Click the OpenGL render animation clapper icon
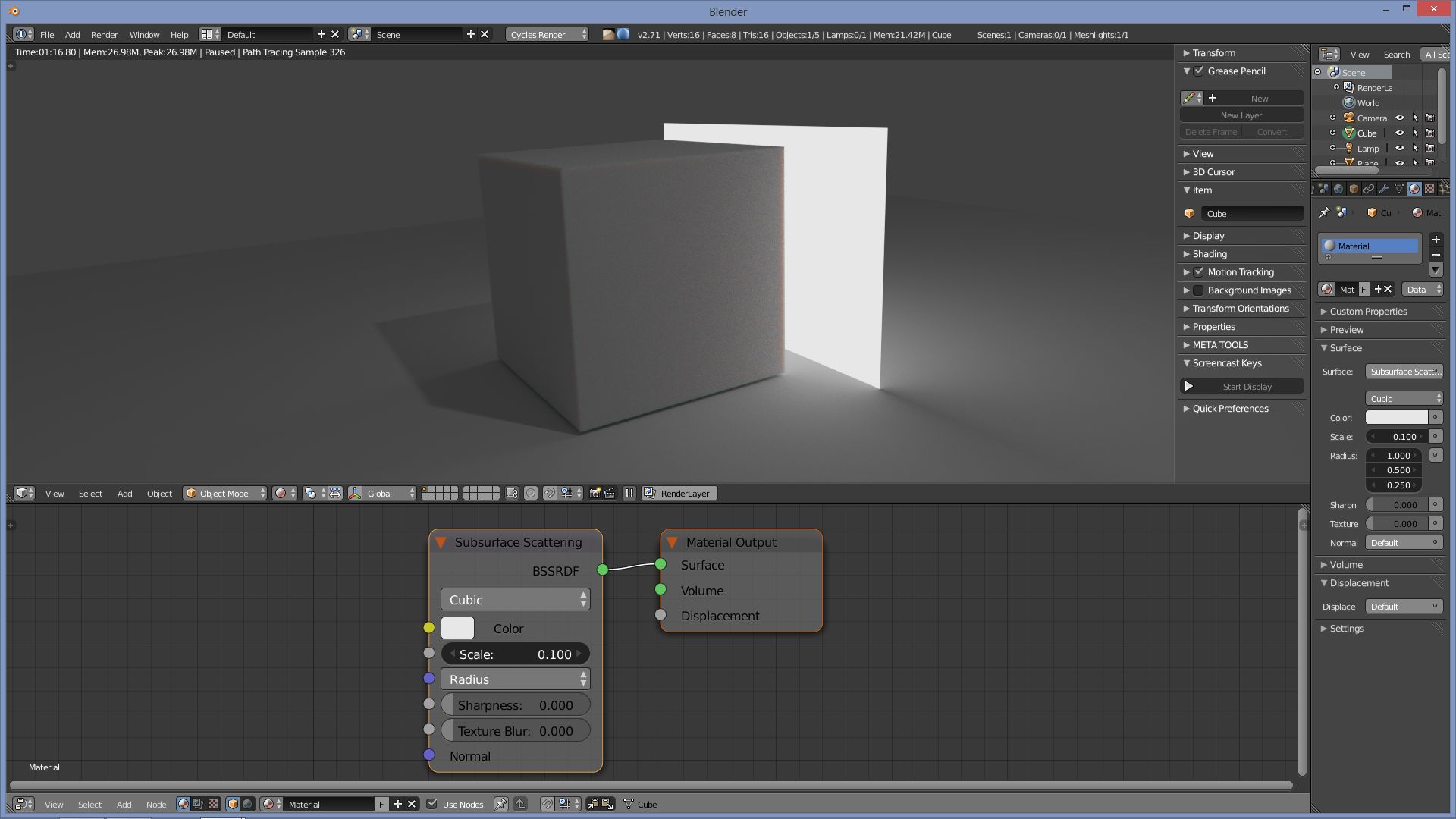1456x819 pixels. coord(610,493)
